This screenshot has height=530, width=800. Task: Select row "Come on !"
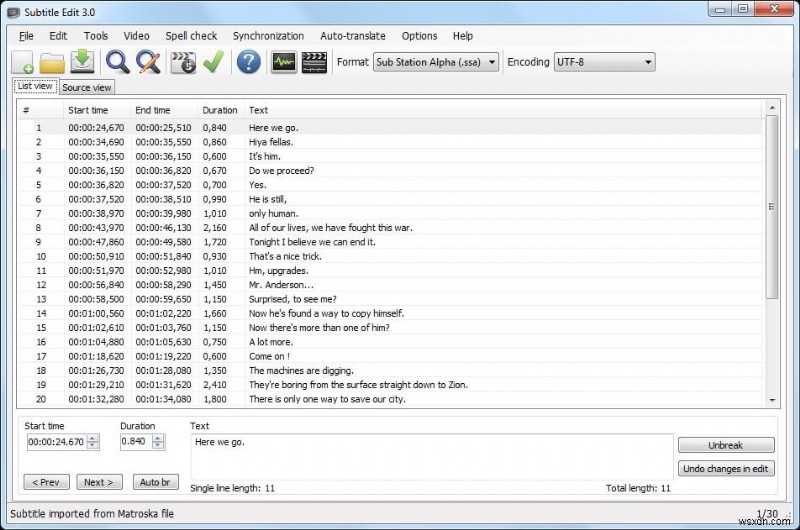click(390, 356)
